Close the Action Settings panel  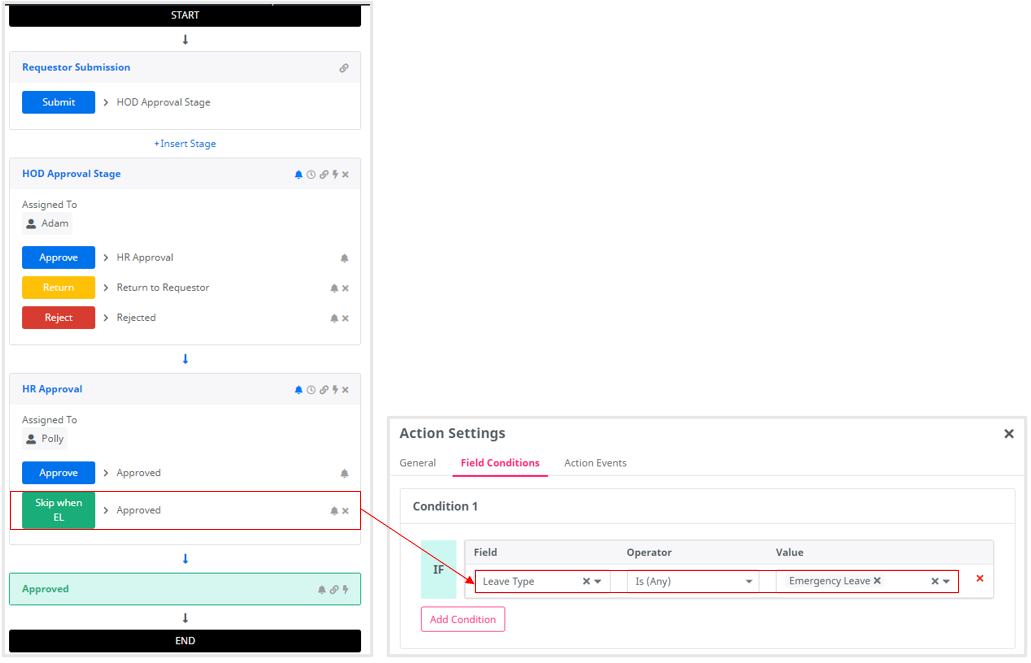[1008, 434]
